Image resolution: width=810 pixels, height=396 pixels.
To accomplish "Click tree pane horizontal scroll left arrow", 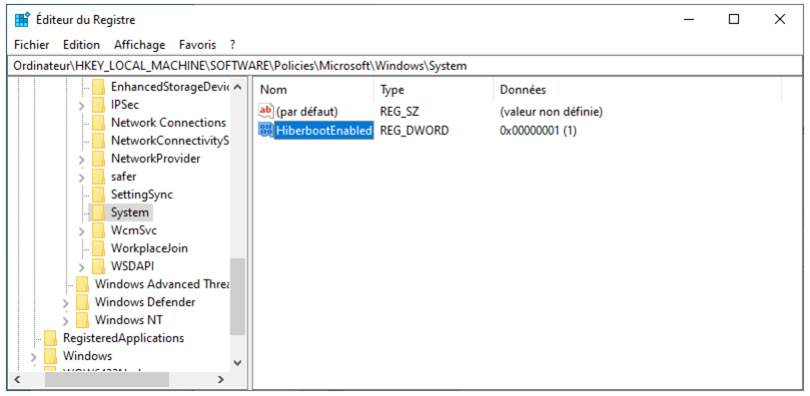I will [17, 380].
